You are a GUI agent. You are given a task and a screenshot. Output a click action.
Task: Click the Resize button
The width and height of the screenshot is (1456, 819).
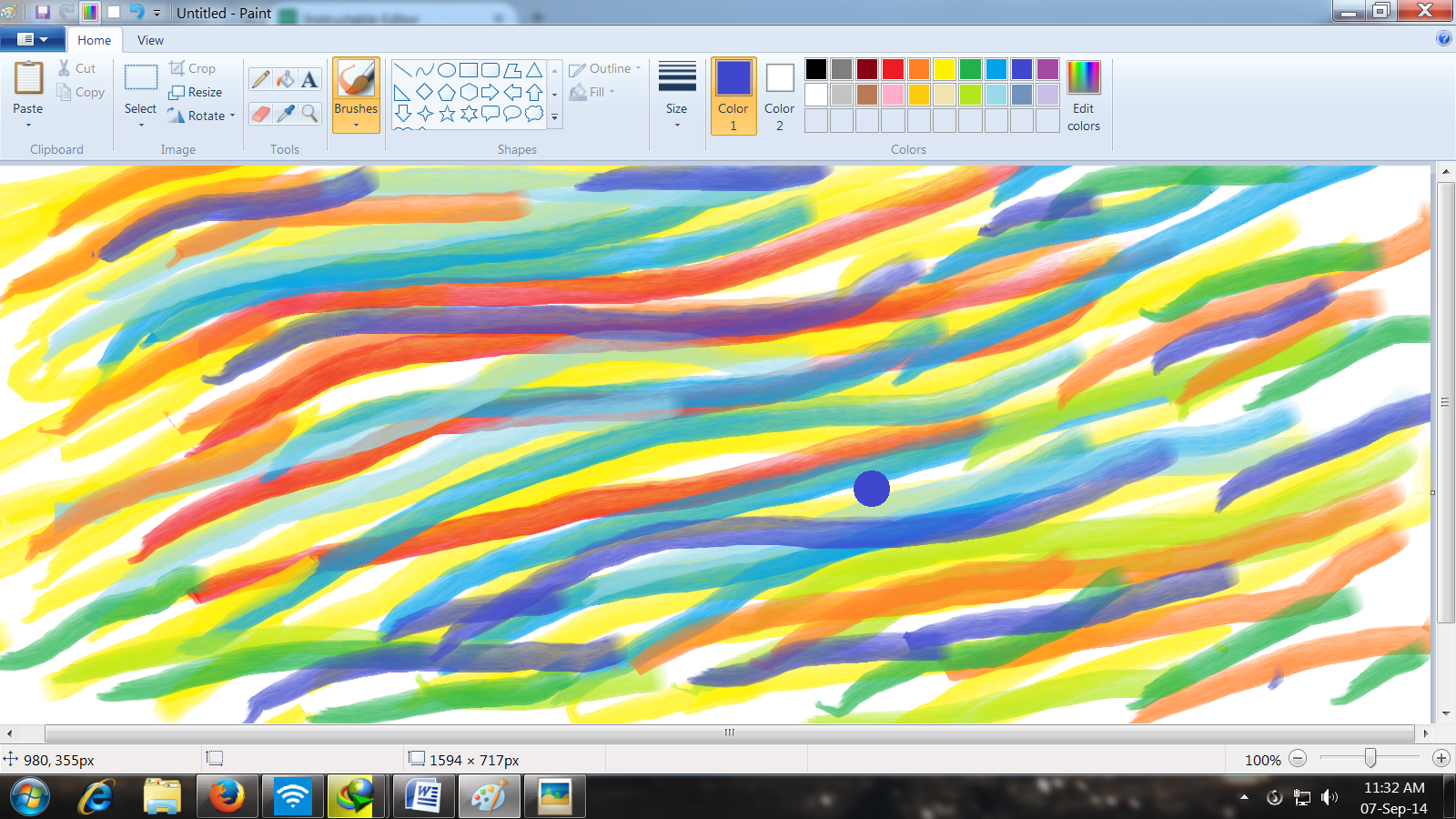pos(195,92)
